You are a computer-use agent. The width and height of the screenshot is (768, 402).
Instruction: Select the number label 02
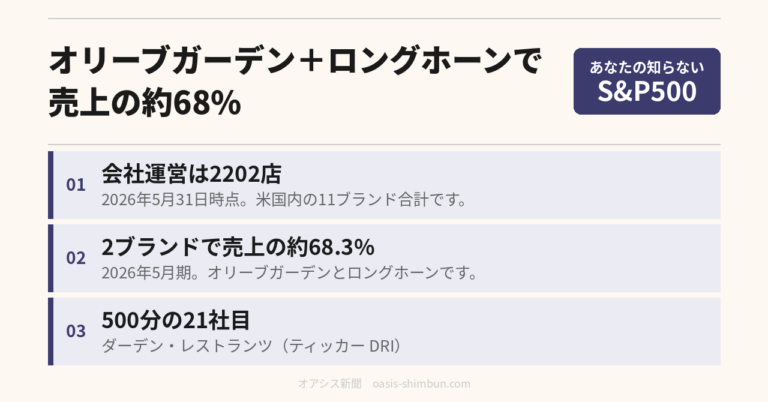(x=76, y=258)
